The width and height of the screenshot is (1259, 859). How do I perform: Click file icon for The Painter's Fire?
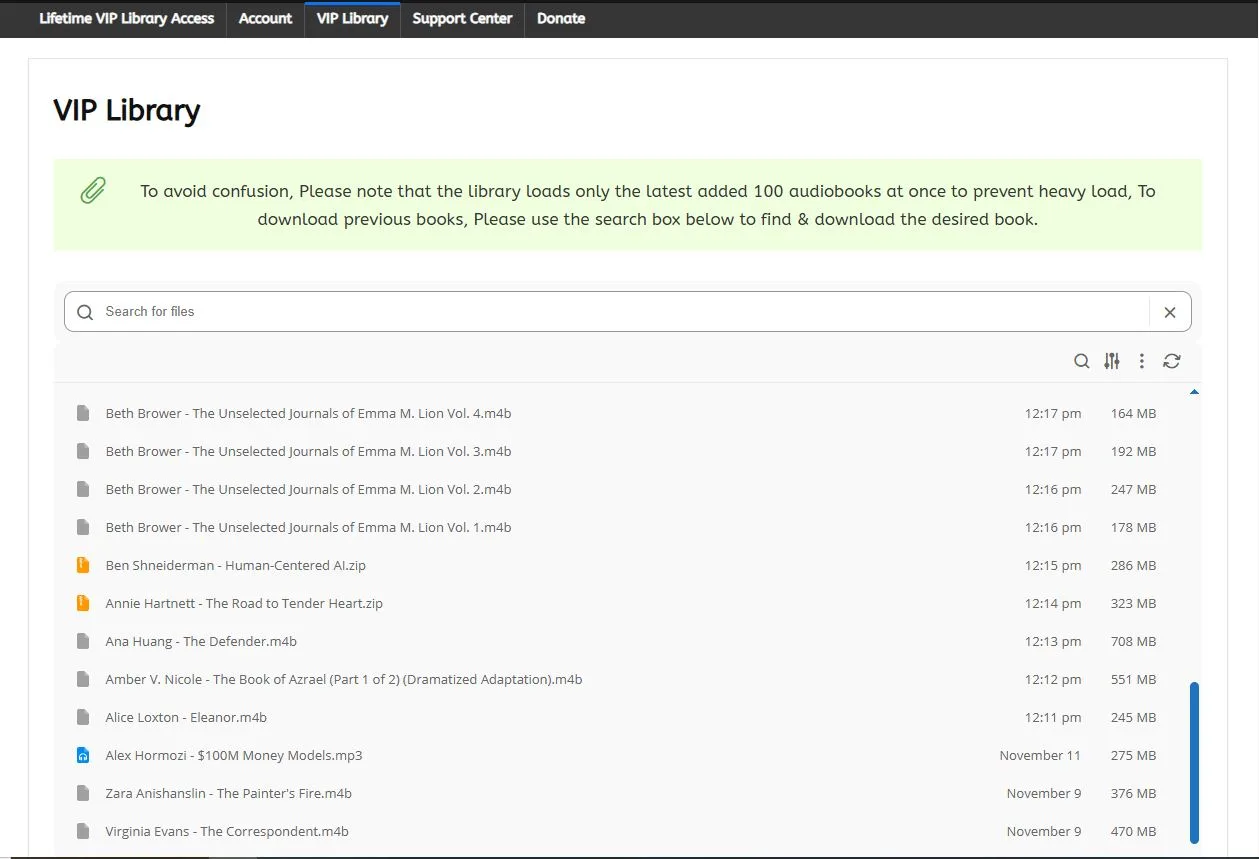tap(83, 793)
